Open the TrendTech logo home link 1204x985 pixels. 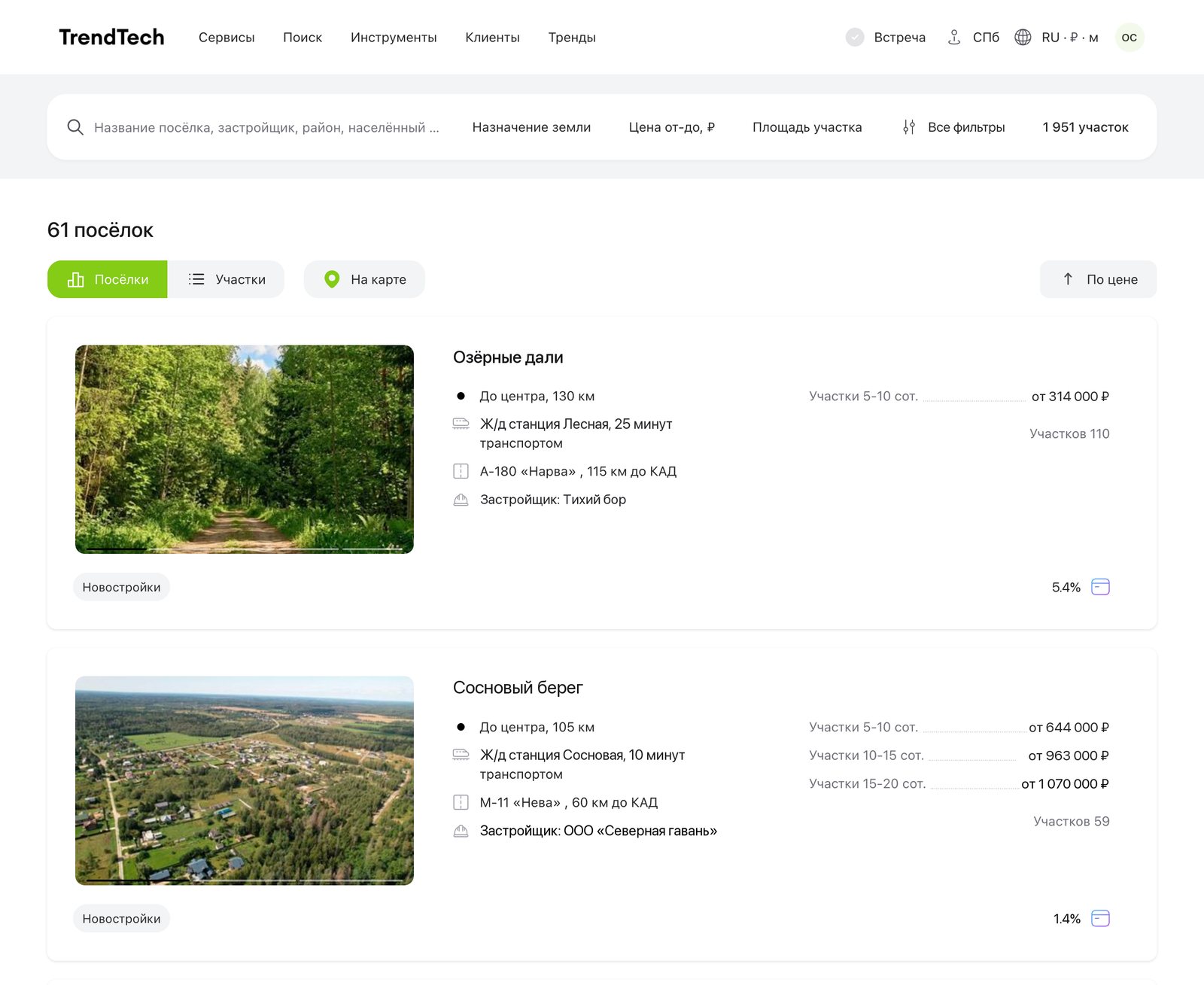[x=111, y=37]
